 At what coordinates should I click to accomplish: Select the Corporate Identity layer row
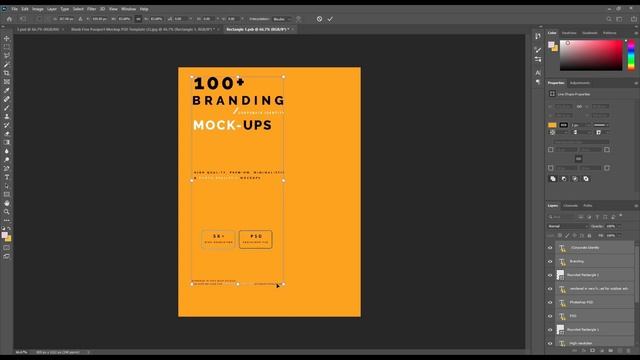(594, 248)
